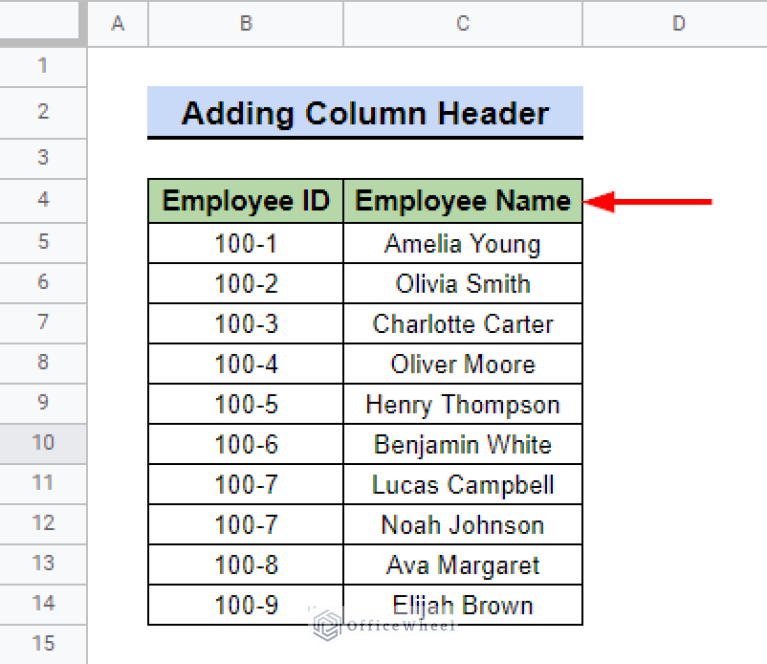767x664 pixels.
Task: Select column A header
Action: (x=117, y=23)
